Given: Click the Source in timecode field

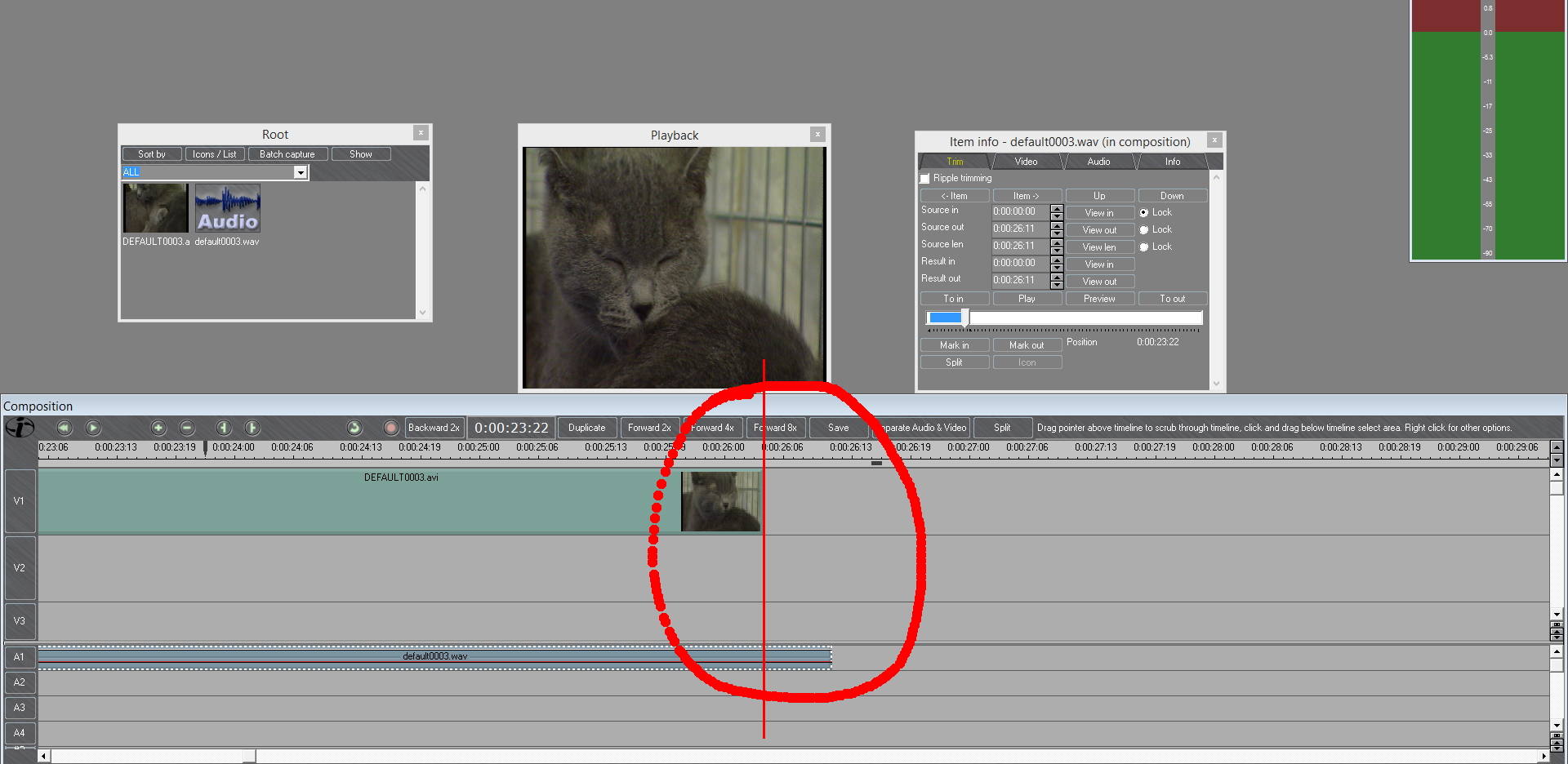Looking at the screenshot, I should [x=1021, y=212].
